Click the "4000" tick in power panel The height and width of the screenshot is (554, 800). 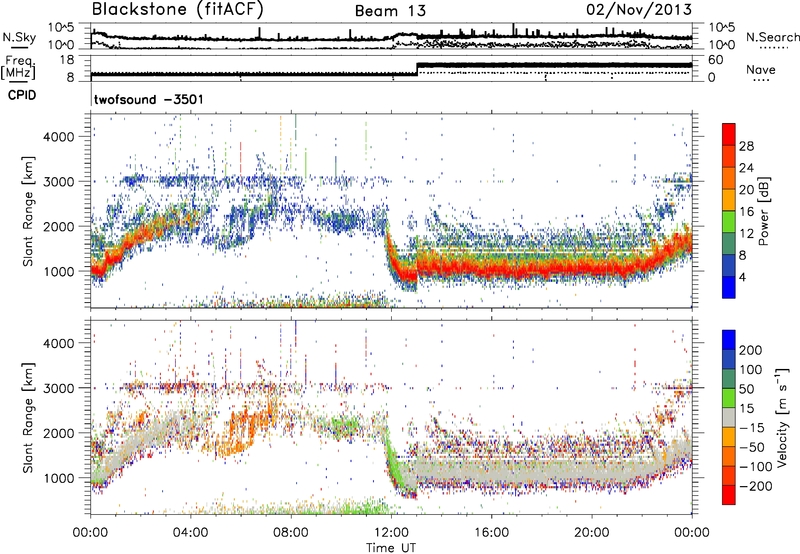[59, 137]
